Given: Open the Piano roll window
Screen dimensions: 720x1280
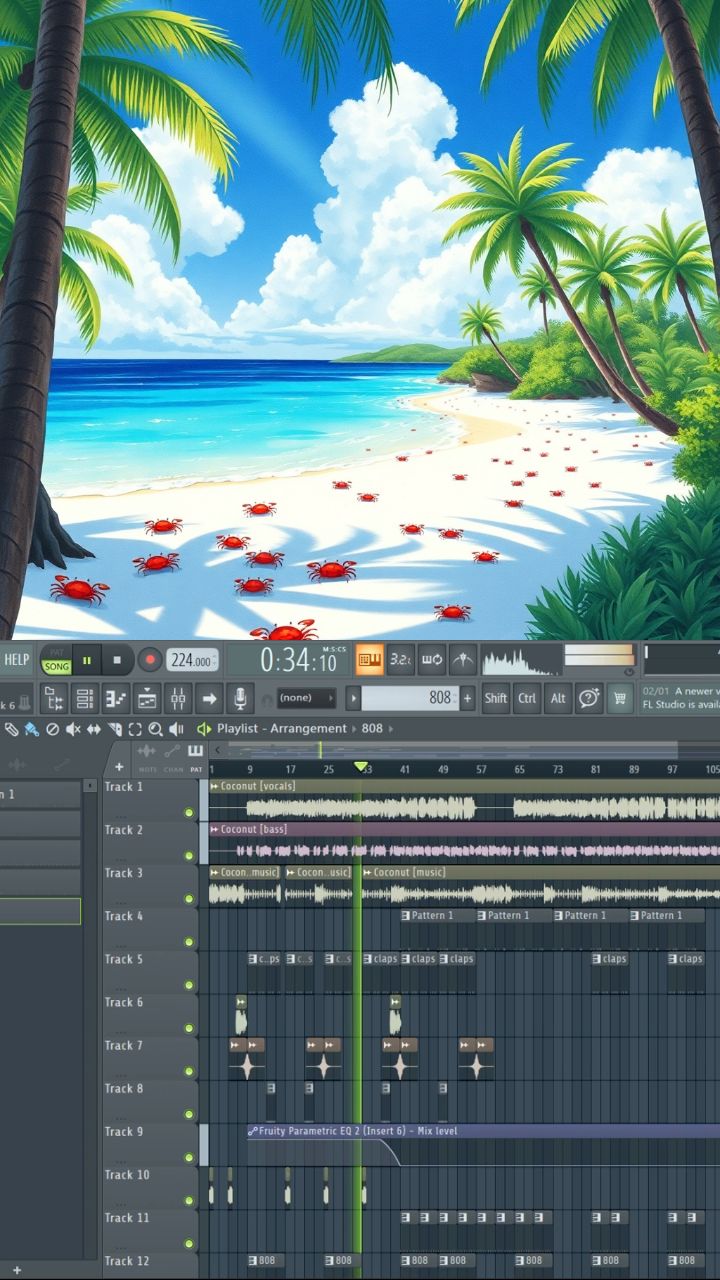Looking at the screenshot, I should click(x=116, y=698).
